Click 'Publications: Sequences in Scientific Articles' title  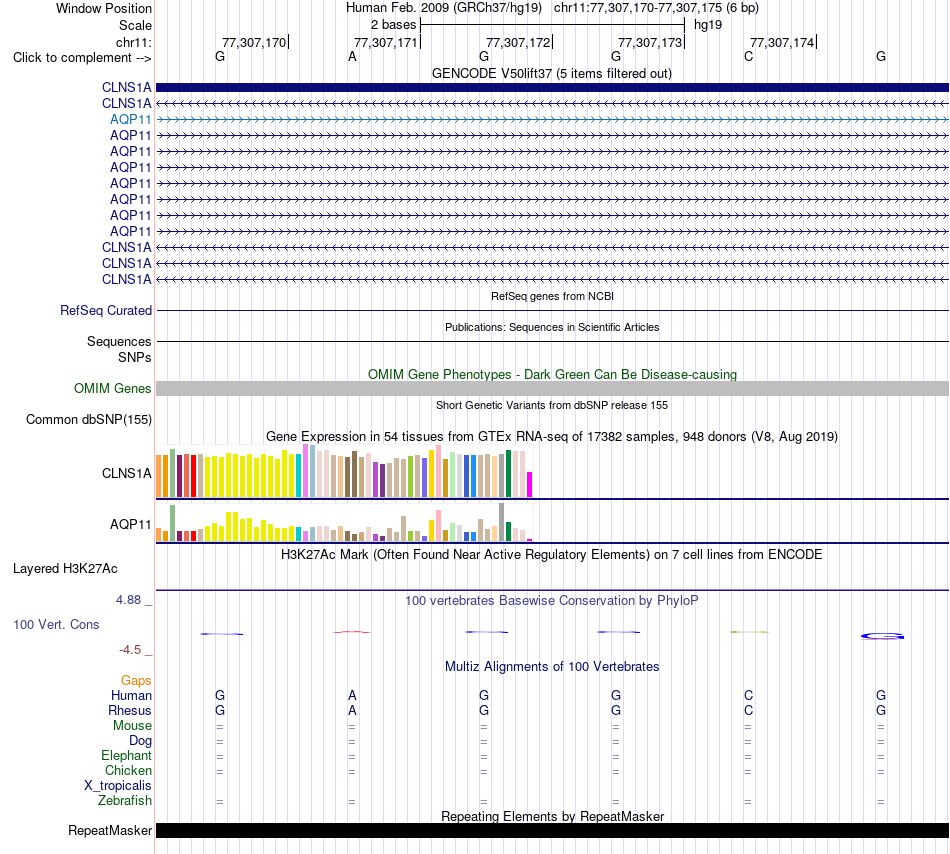pos(552,327)
